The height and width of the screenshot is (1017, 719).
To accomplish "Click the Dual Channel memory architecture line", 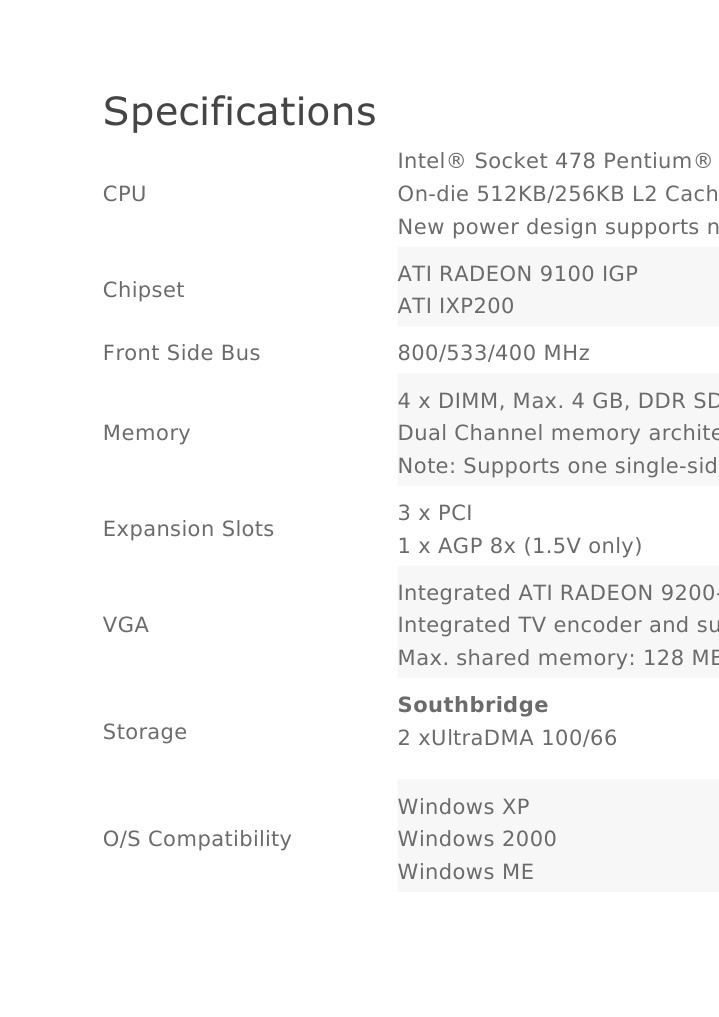I will click(x=557, y=433).
